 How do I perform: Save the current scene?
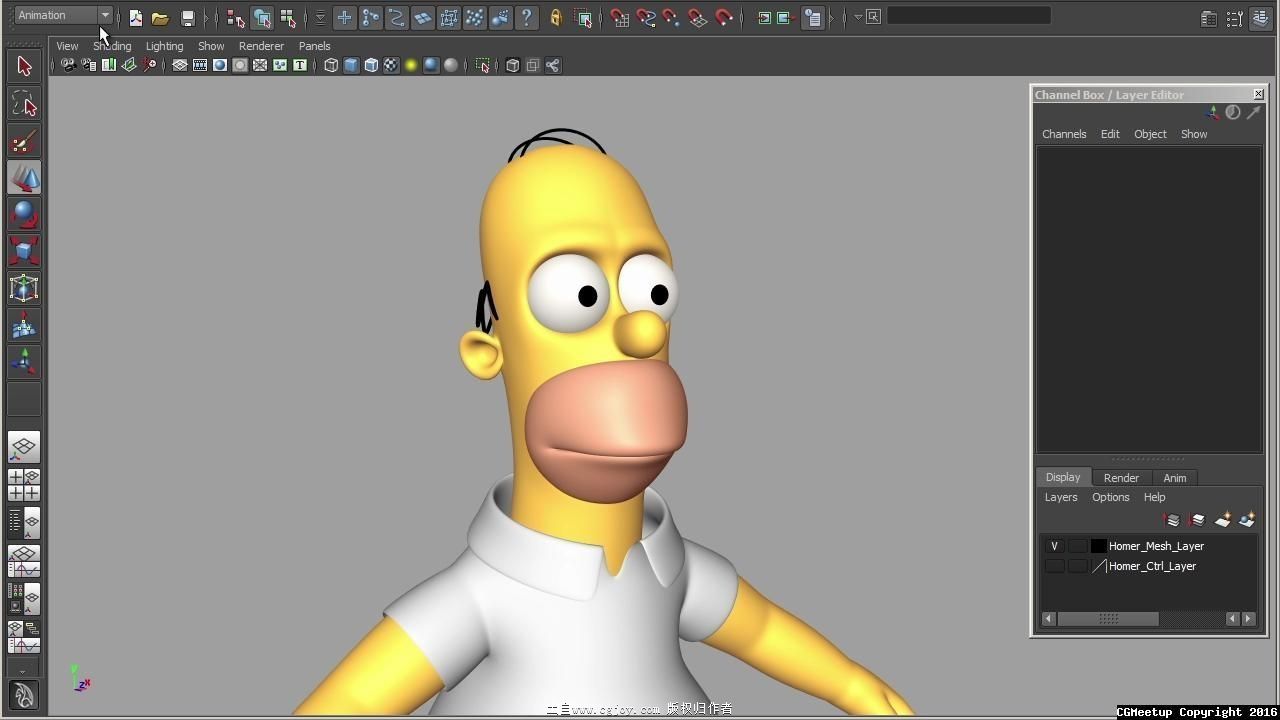pos(187,18)
